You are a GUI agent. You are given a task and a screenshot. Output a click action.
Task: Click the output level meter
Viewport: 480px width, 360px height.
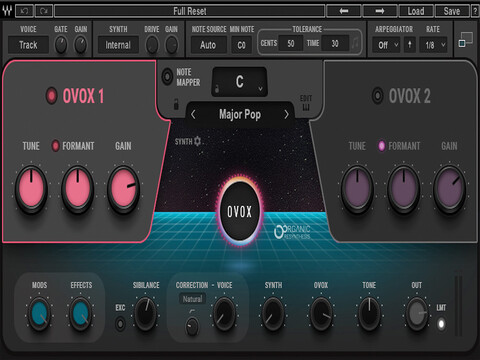point(459,306)
